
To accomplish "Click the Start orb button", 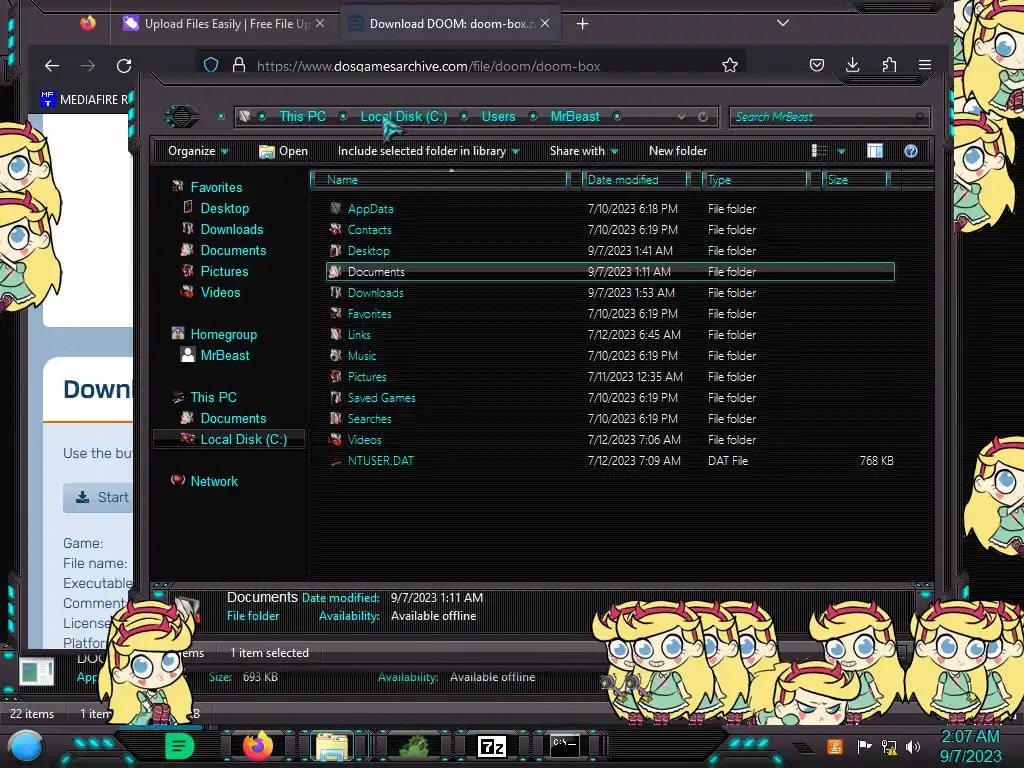I will (26, 747).
